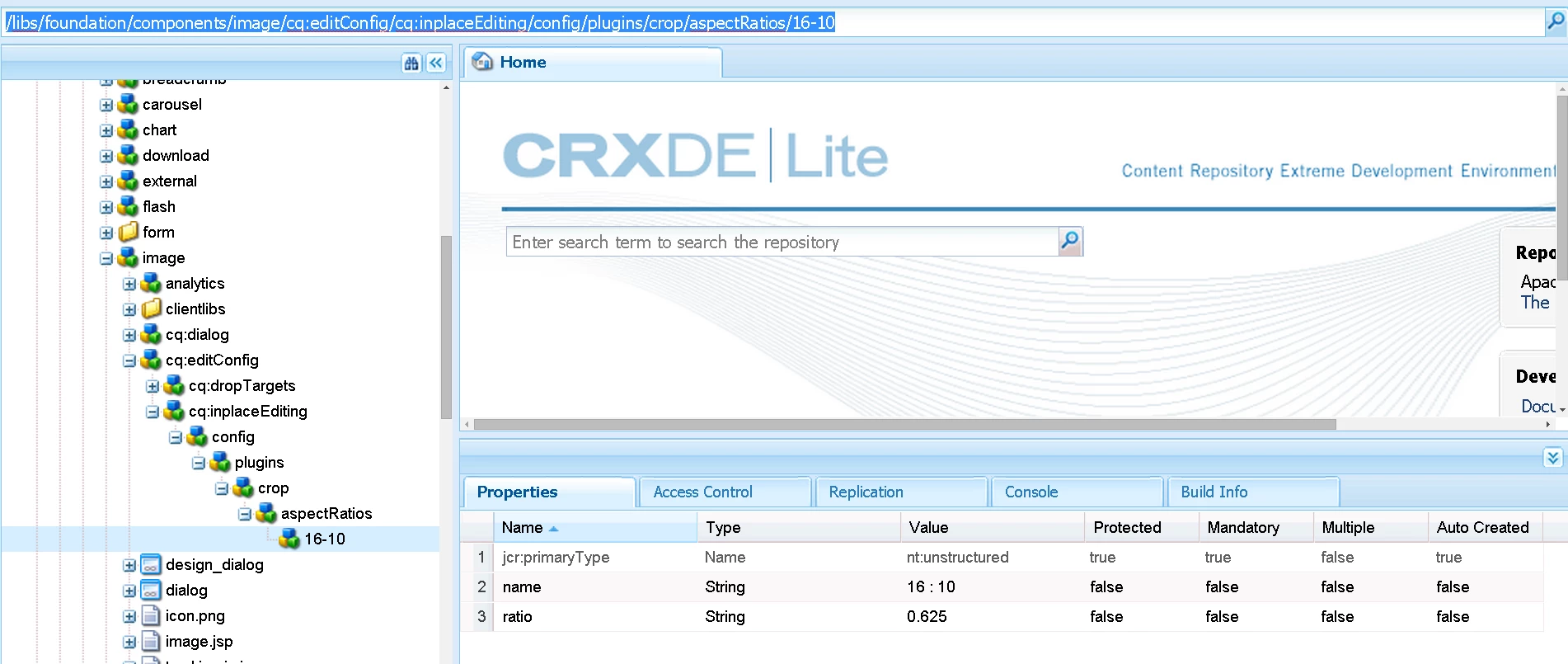The height and width of the screenshot is (664, 1568).
Task: Click the binoculars find icon in tree panel
Action: point(411,63)
